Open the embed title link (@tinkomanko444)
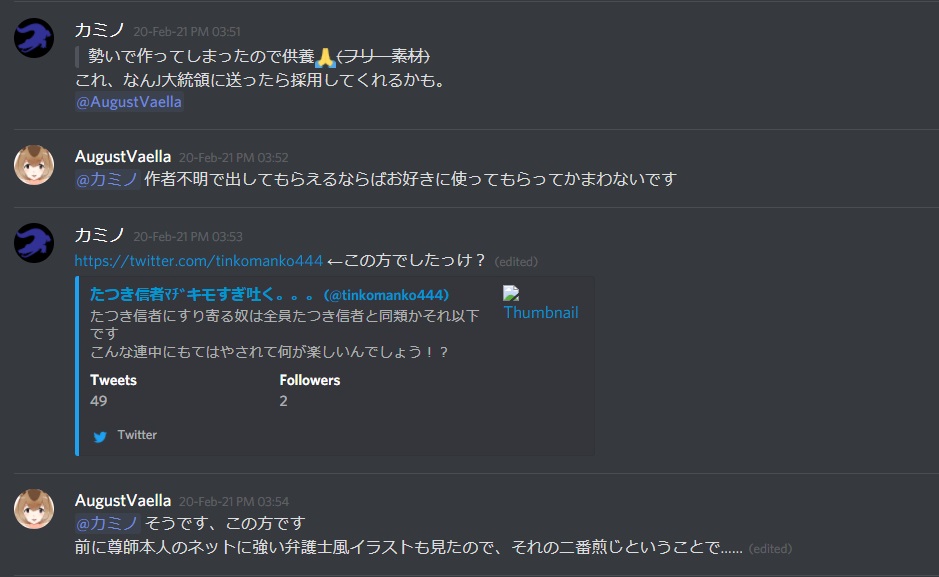 click(x=269, y=294)
